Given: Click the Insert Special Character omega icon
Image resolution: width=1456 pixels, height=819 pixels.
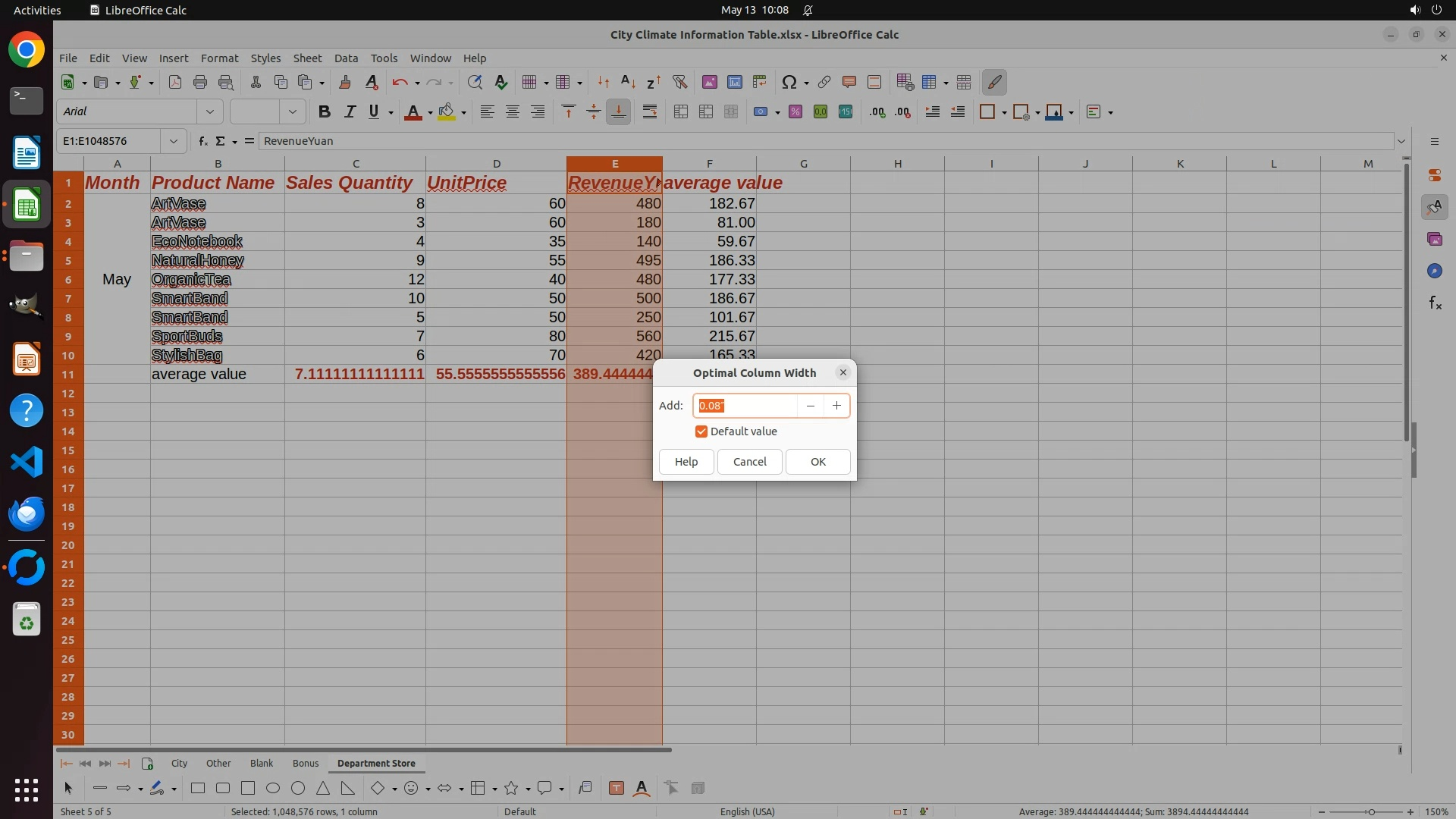Looking at the screenshot, I should click(x=789, y=82).
